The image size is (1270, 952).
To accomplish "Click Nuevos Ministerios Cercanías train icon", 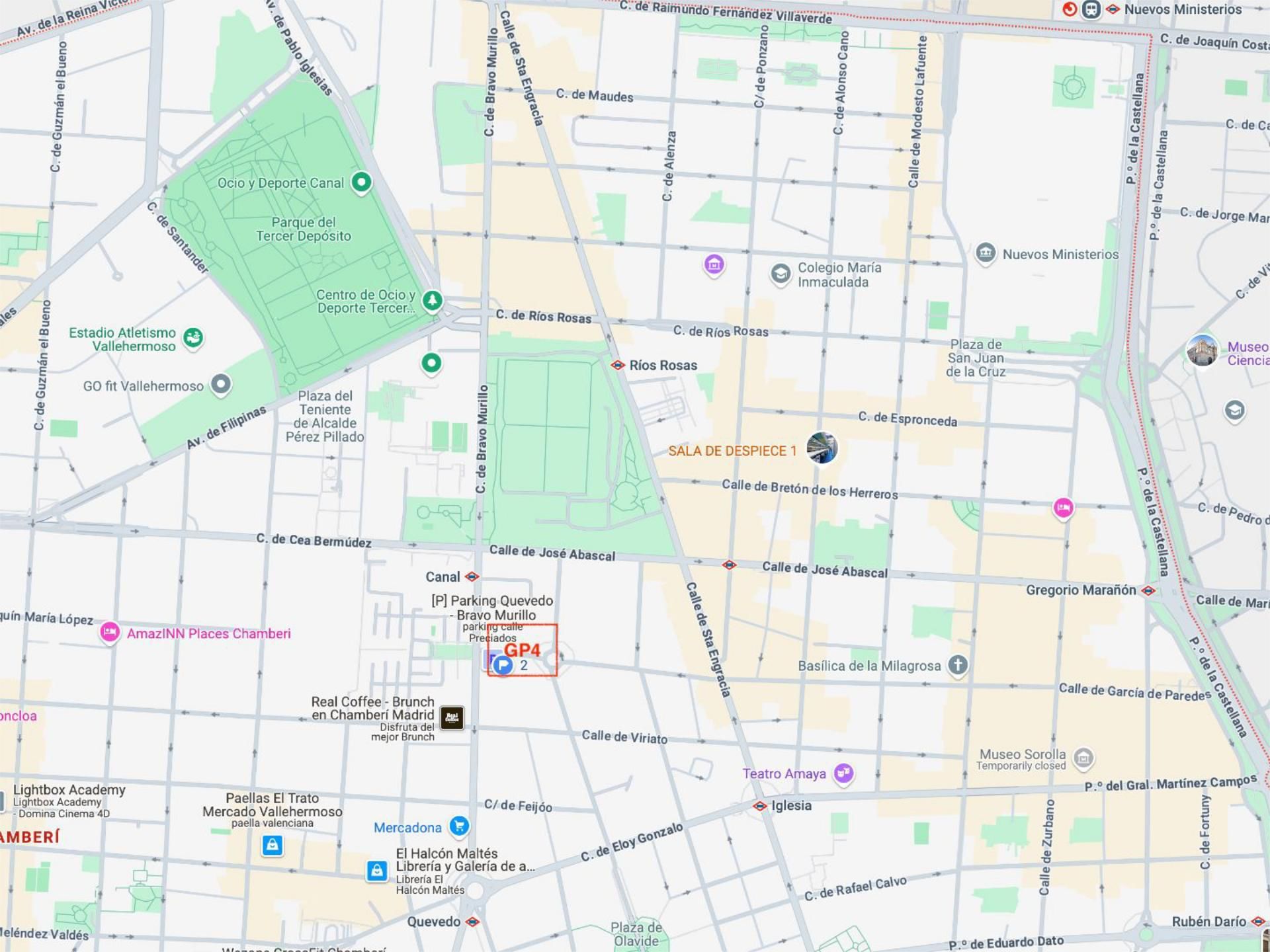I will (1070, 9).
